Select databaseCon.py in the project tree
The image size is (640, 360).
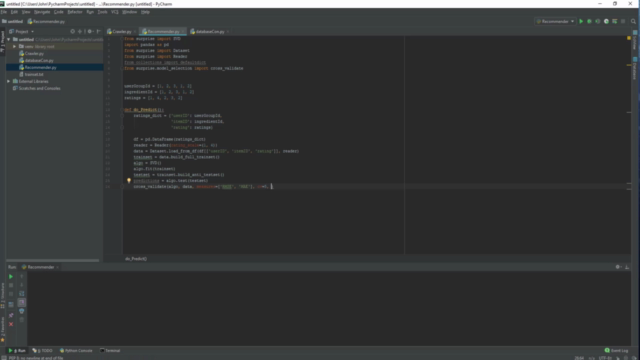[39, 60]
